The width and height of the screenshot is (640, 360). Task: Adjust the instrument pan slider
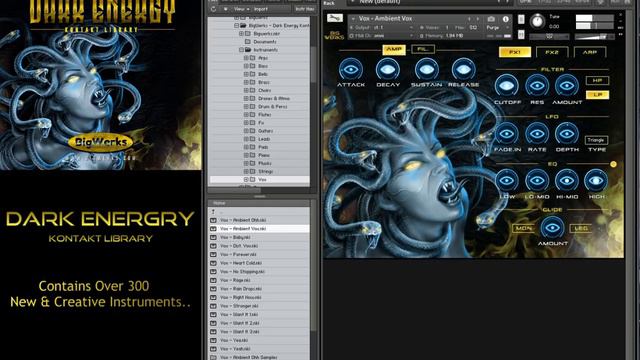(549, 37)
